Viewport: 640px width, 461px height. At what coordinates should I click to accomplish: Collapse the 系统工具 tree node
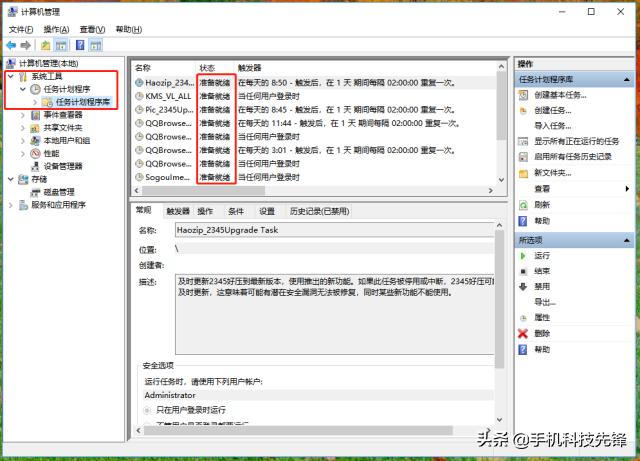click(x=11, y=76)
